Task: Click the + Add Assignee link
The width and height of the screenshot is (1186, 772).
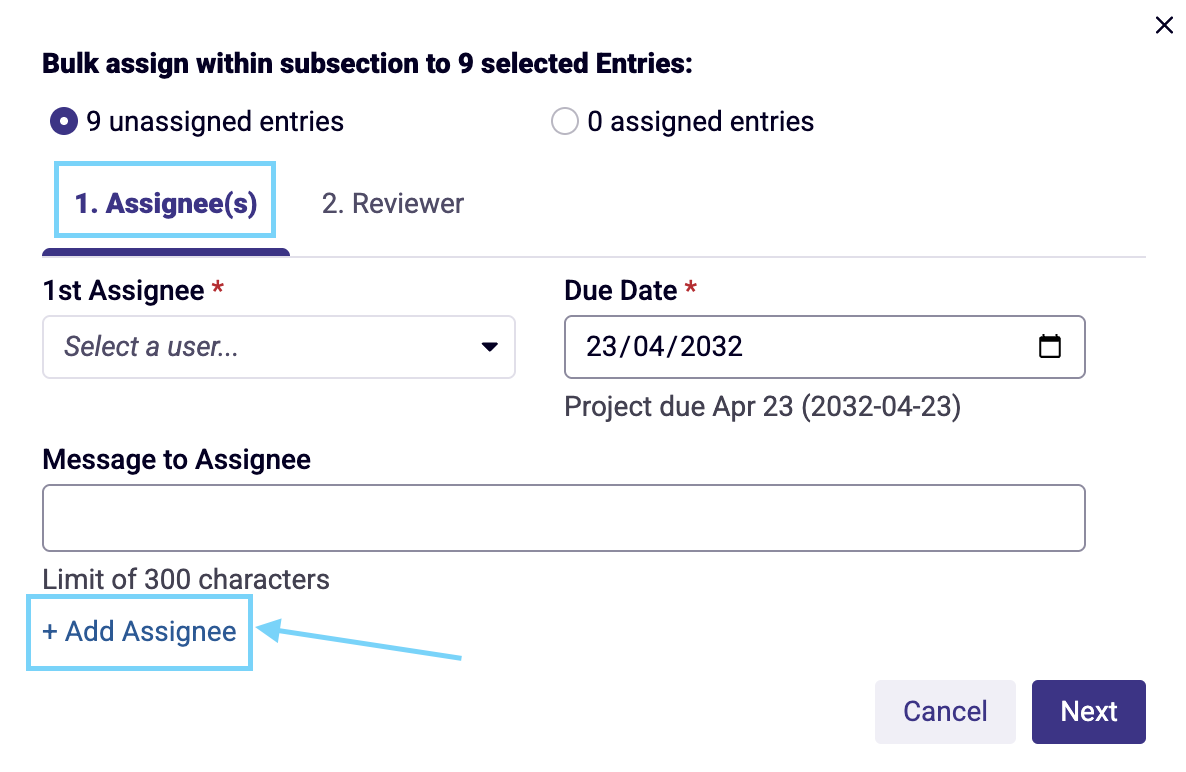Action: 139,631
